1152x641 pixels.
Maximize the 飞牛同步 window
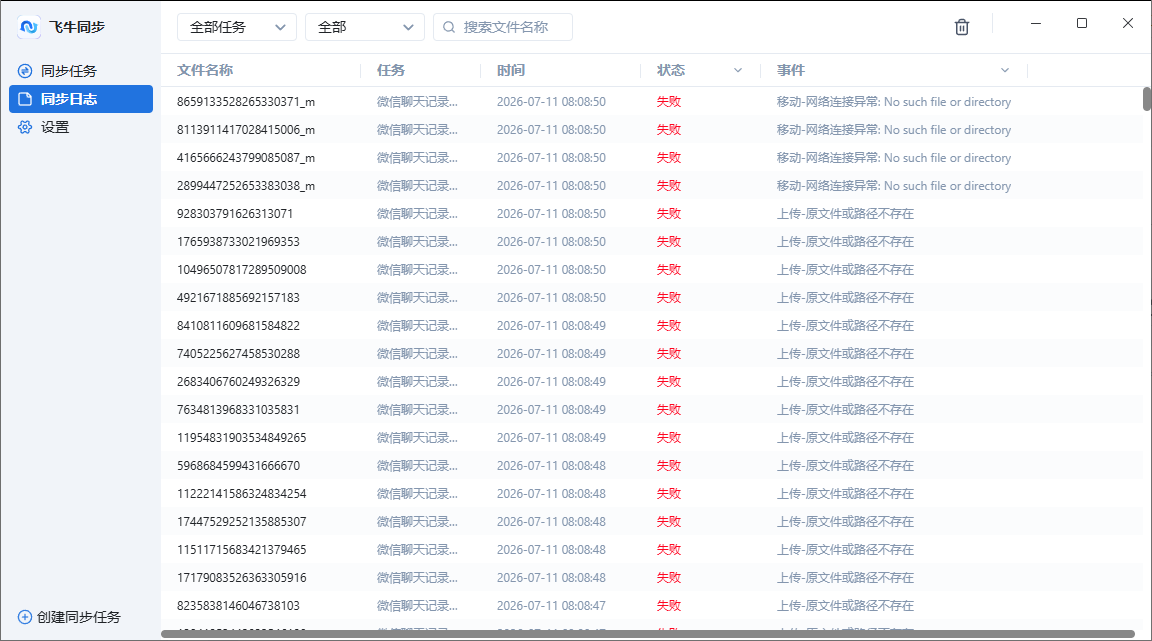pyautogui.click(x=1081, y=24)
